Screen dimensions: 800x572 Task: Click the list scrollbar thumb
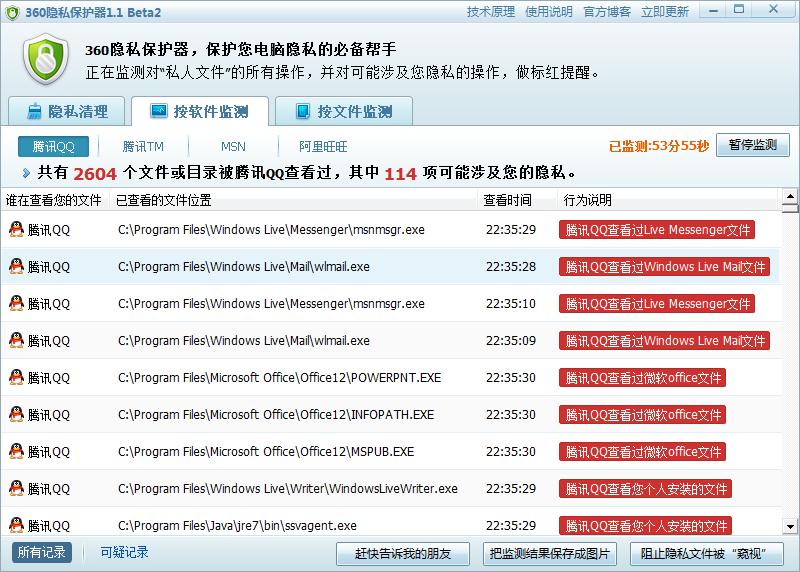click(x=790, y=208)
